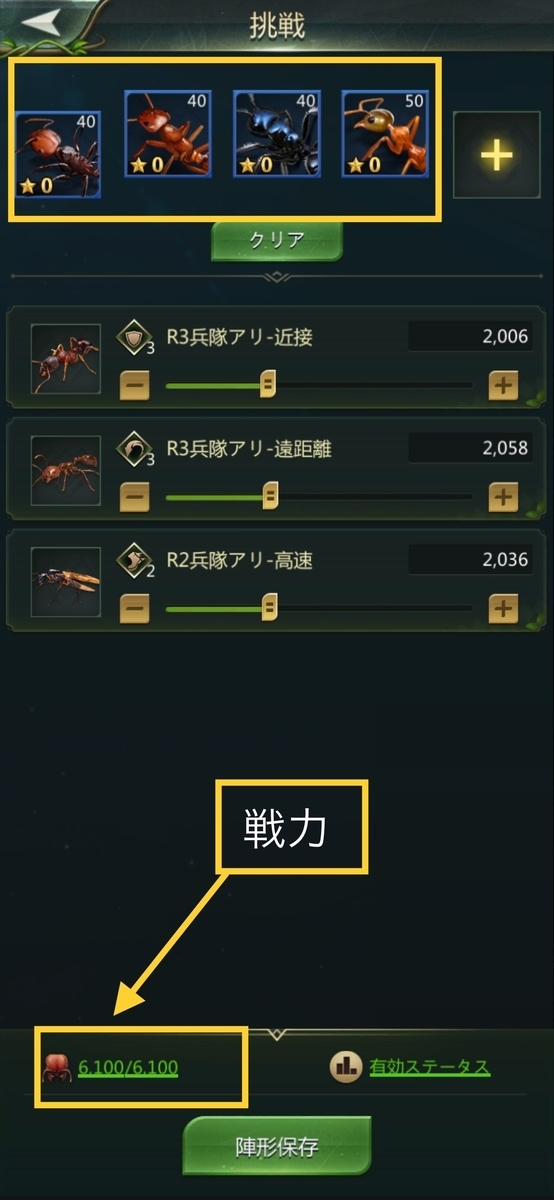This screenshot has width=554, height=1200.
Task: Open the R2 high-speed ant portrait
Action: point(66,582)
